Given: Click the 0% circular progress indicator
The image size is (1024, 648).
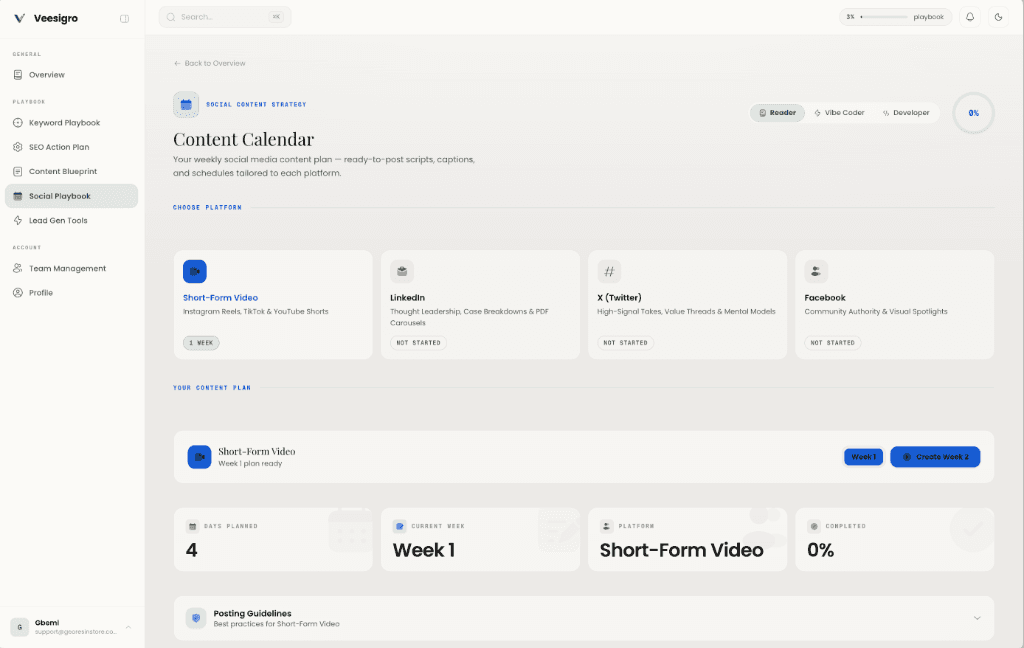Looking at the screenshot, I should pos(973,113).
